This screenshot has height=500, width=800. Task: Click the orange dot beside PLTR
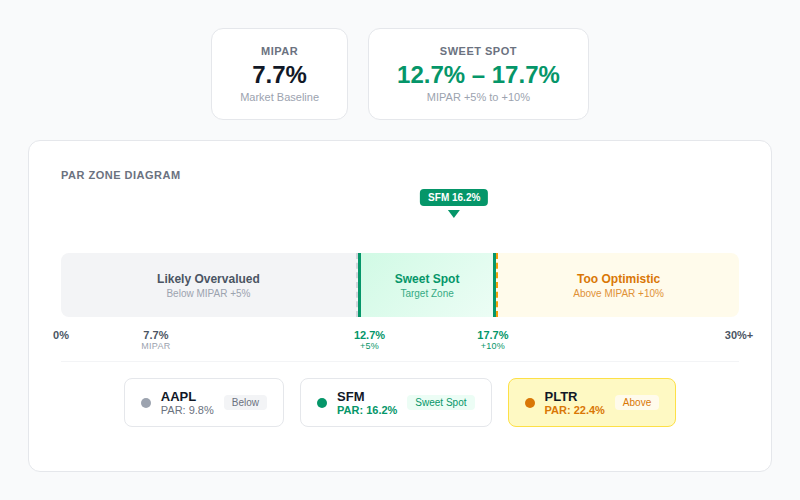[530, 403]
